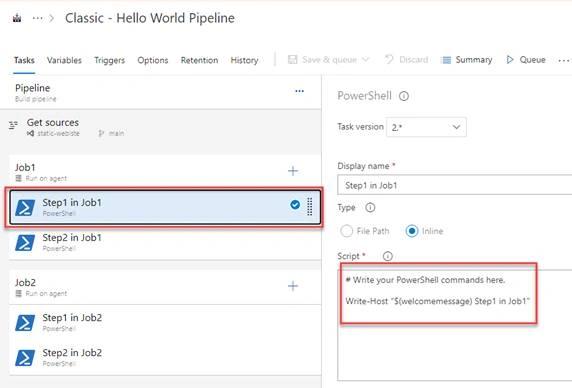This screenshot has height=388, width=572.
Task: Open the toolbar more actions ellipsis
Action: click(564, 60)
